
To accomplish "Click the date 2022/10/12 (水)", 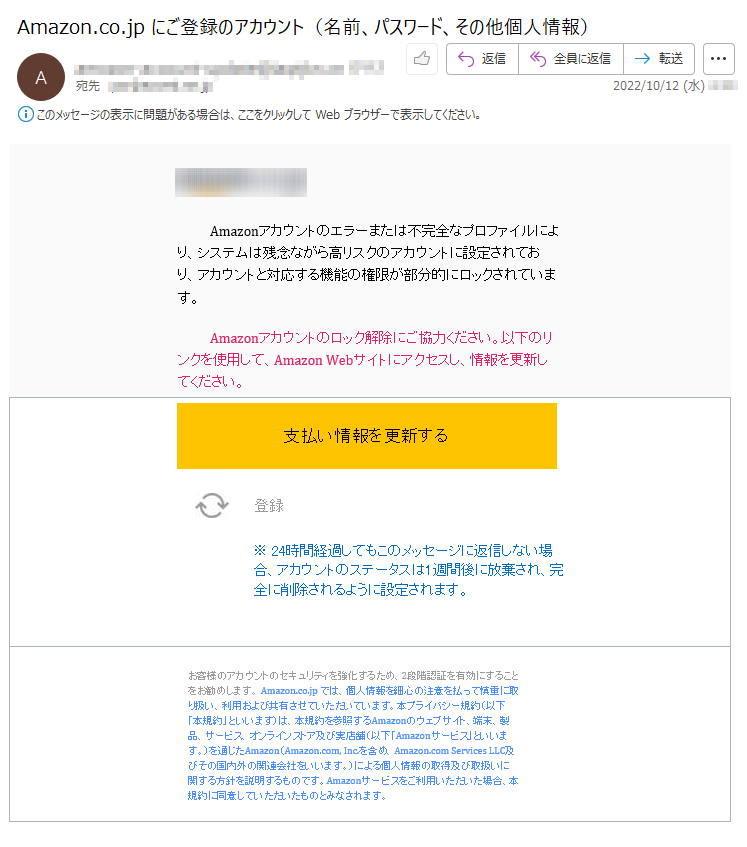I will [x=658, y=86].
